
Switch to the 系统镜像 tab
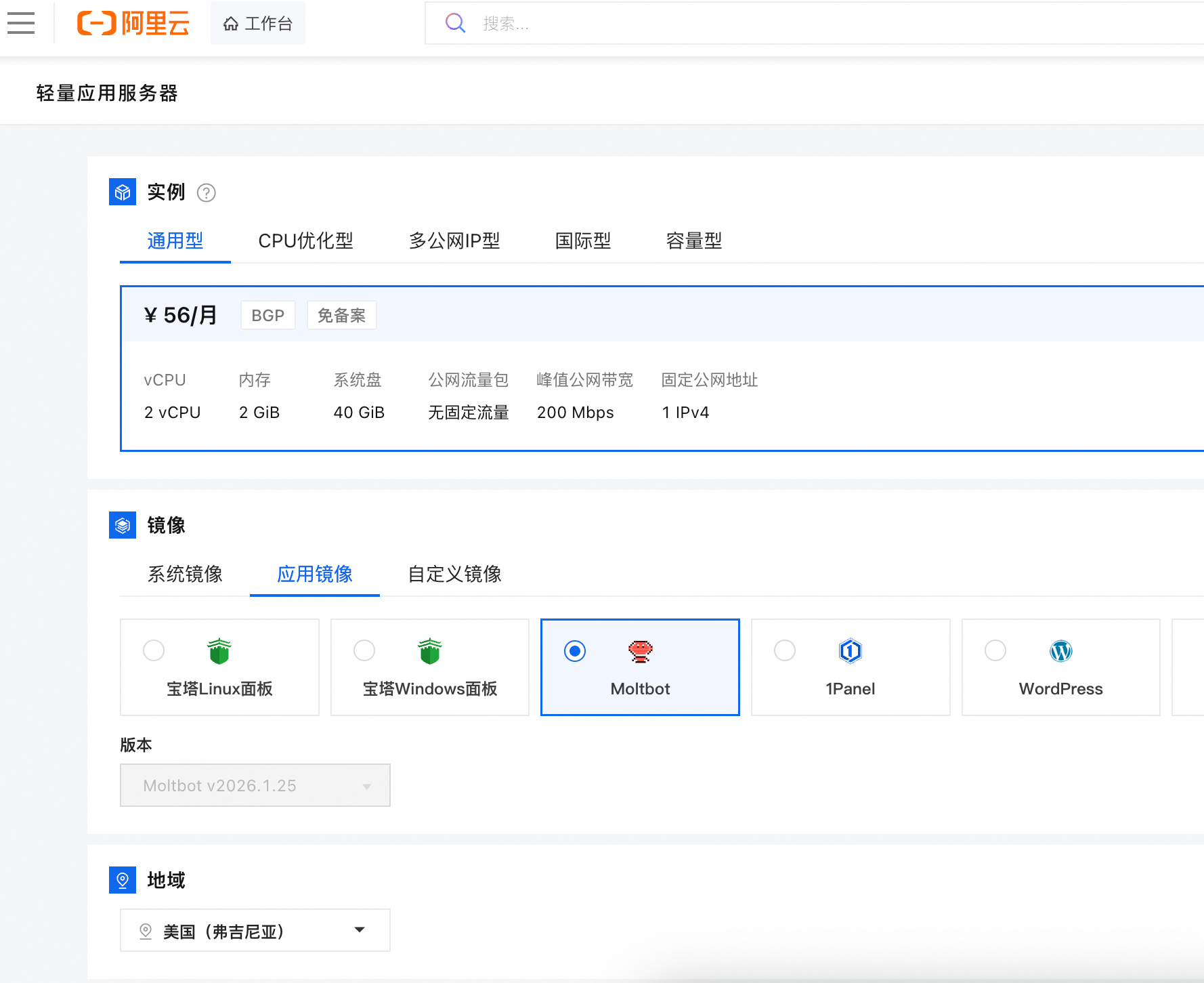(185, 574)
